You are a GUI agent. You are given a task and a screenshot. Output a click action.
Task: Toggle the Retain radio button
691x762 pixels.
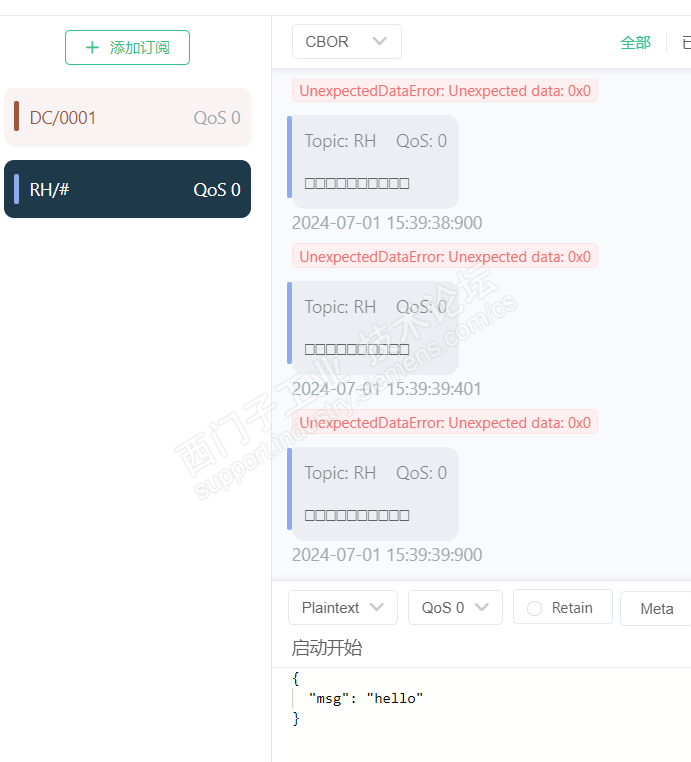tap(535, 608)
